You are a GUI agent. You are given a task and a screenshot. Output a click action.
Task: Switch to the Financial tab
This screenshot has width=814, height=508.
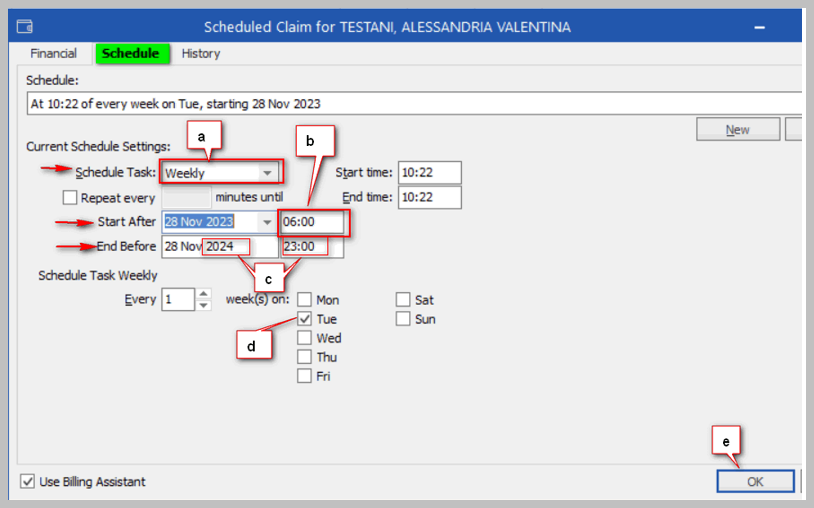53,53
